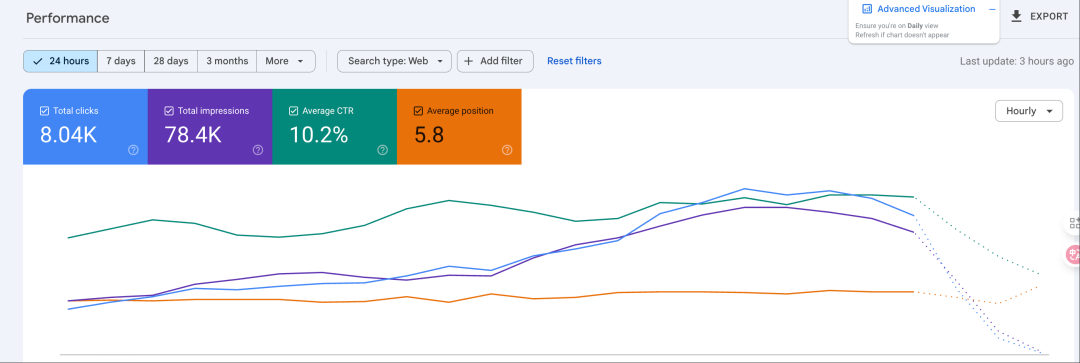1080x363 pixels.
Task: Open the Search type: Web dropdown
Action: (395, 61)
